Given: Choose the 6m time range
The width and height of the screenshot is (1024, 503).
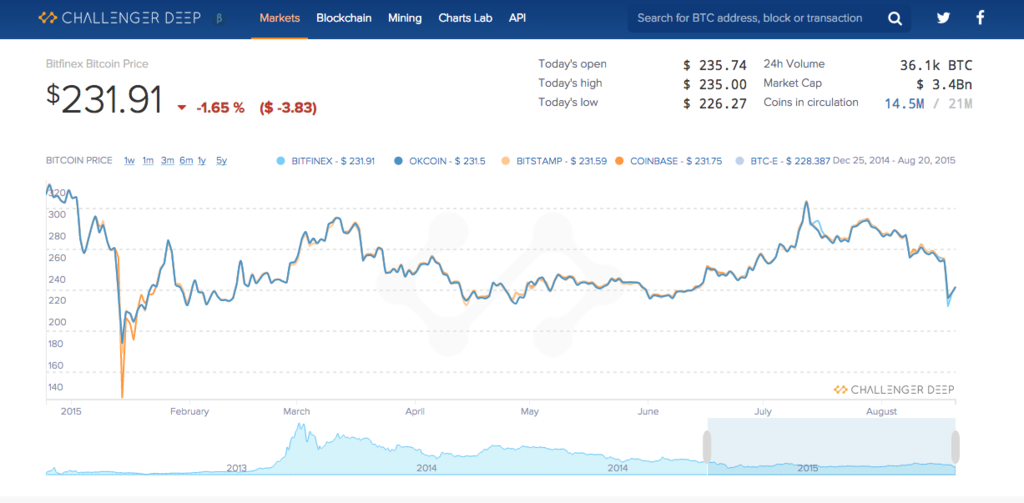Looking at the screenshot, I should pyautogui.click(x=186, y=161).
